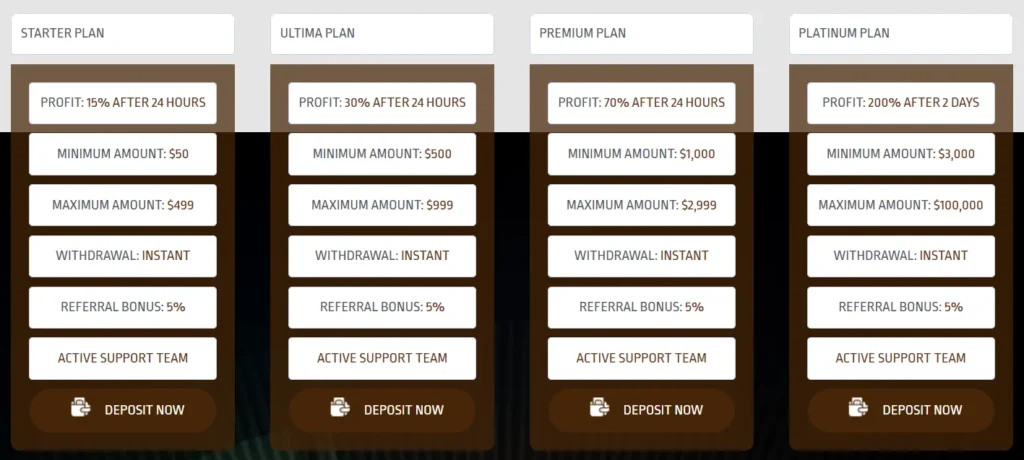1024x460 pixels.
Task: Click Maximum Amount $2,999 row
Action: pos(641,205)
